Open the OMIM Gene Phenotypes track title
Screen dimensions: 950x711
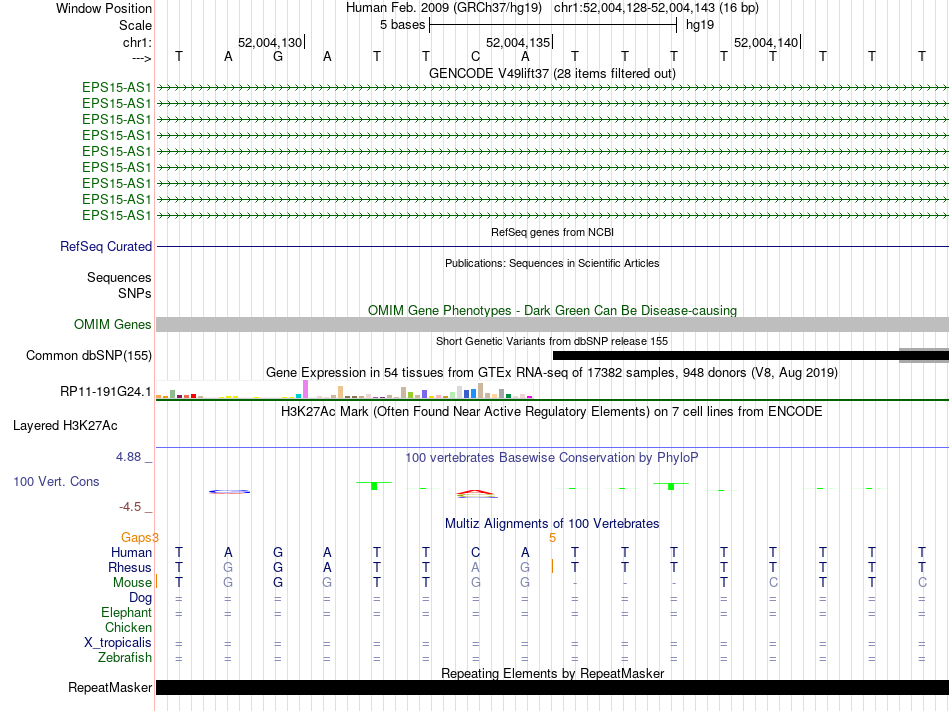552,310
